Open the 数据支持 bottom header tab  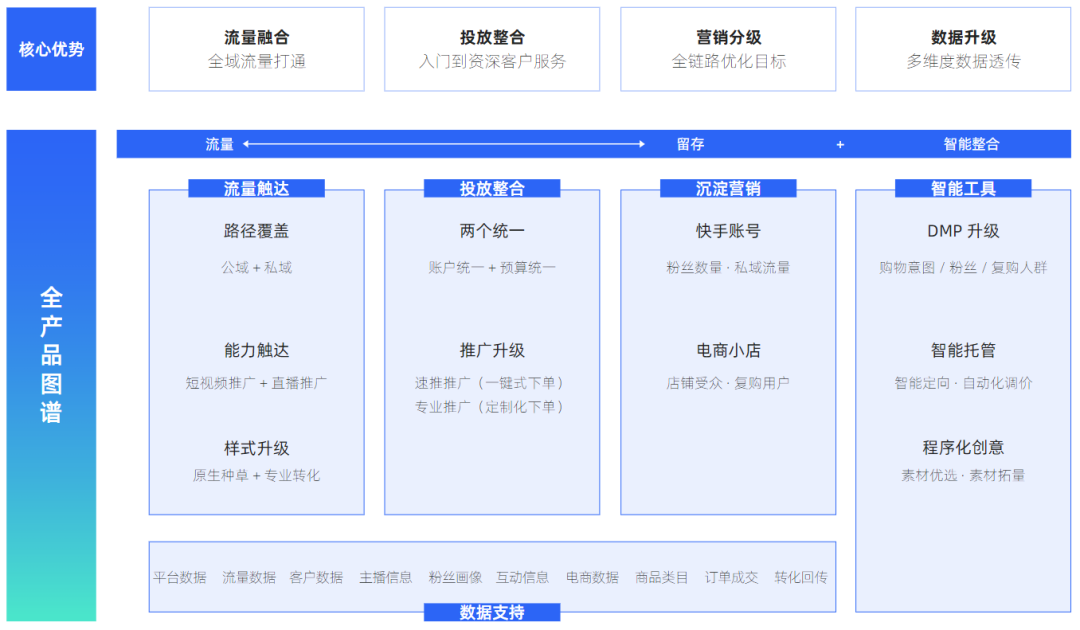pos(492,612)
